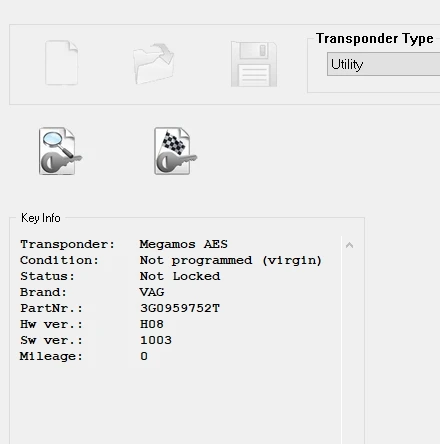Click the PartNr. field label

(x=51, y=308)
